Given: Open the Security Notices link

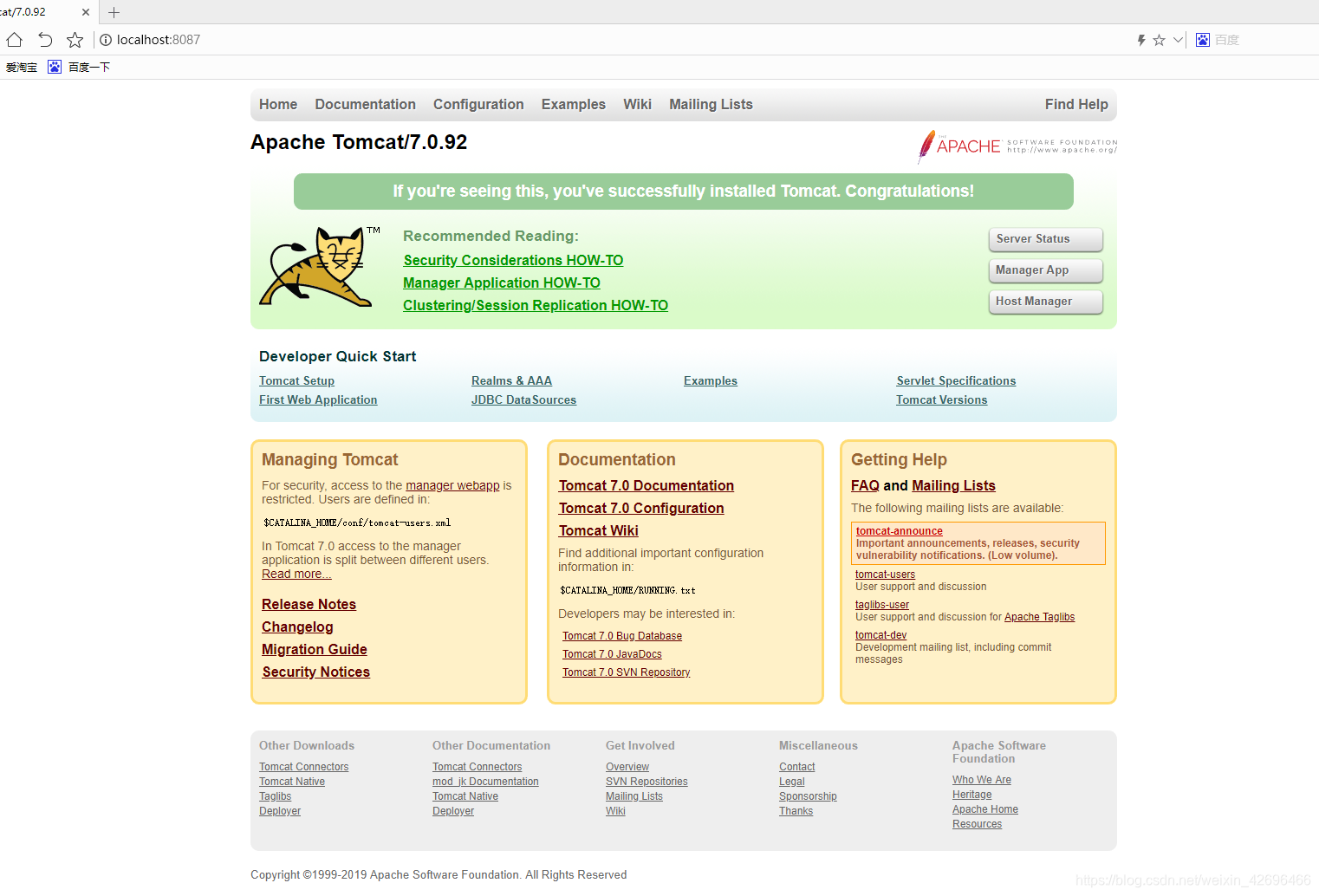Looking at the screenshot, I should tap(315, 672).
